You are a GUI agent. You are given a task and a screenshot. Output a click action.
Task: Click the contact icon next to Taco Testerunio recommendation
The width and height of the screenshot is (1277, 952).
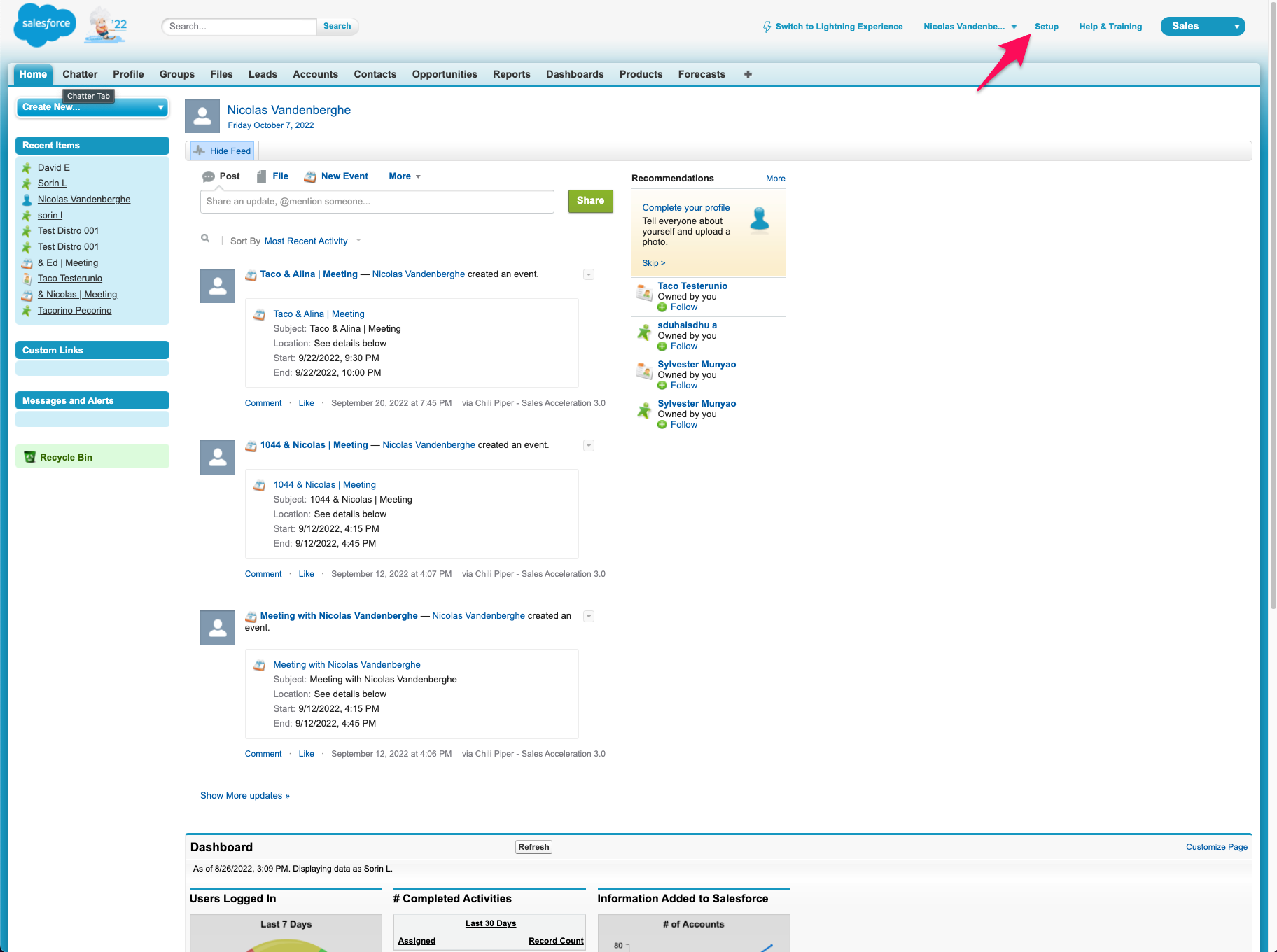644,293
